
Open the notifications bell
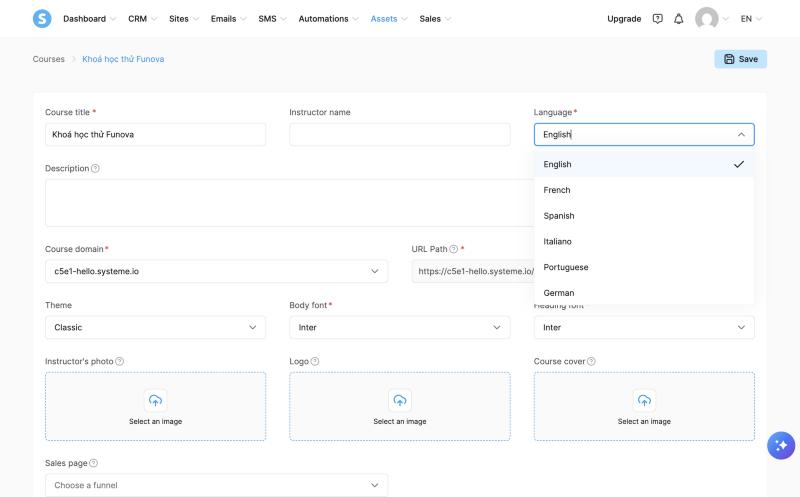[x=679, y=19]
